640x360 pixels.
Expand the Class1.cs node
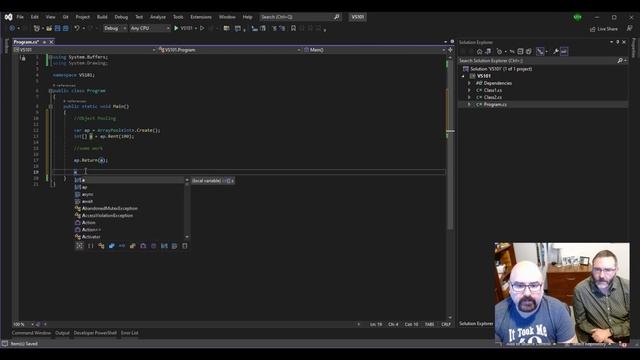(x=469, y=90)
